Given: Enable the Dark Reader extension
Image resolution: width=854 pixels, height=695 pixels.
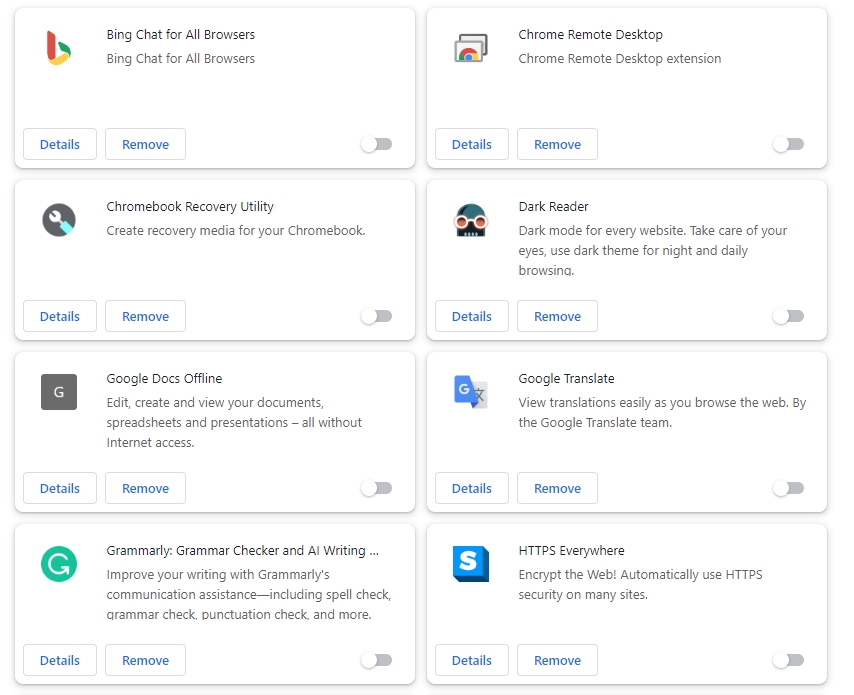Looking at the screenshot, I should click(x=788, y=316).
